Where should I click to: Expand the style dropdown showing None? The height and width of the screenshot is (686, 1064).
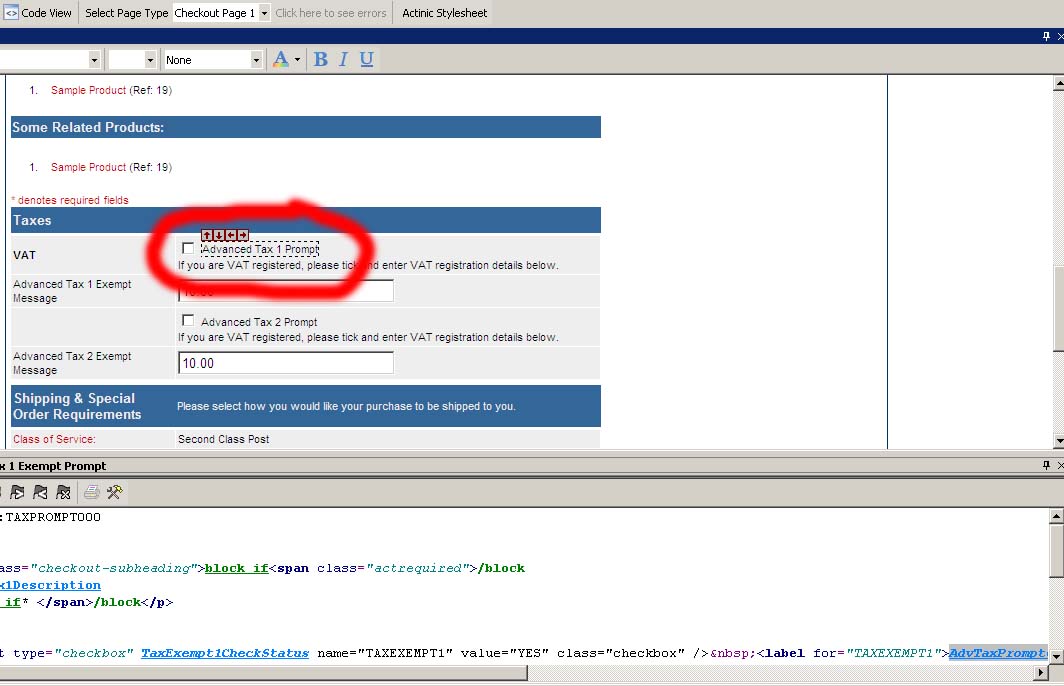[x=254, y=60]
